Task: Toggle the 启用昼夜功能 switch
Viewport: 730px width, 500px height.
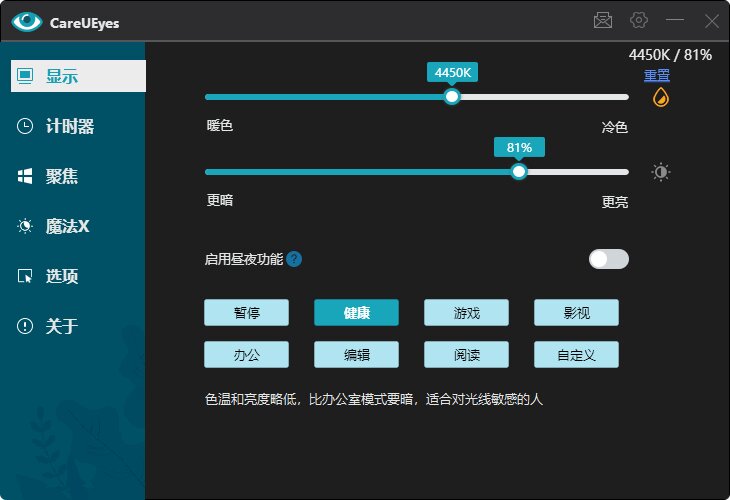Action: coord(608,259)
